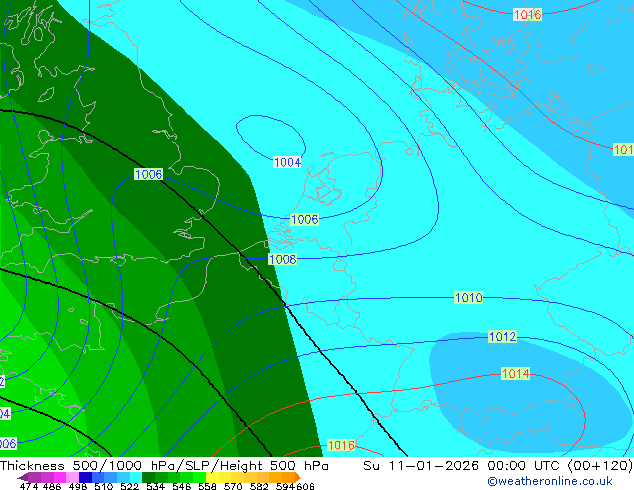This screenshot has height=490, width=634.
Task: Click the 1008 isobar label
Action: click(283, 259)
